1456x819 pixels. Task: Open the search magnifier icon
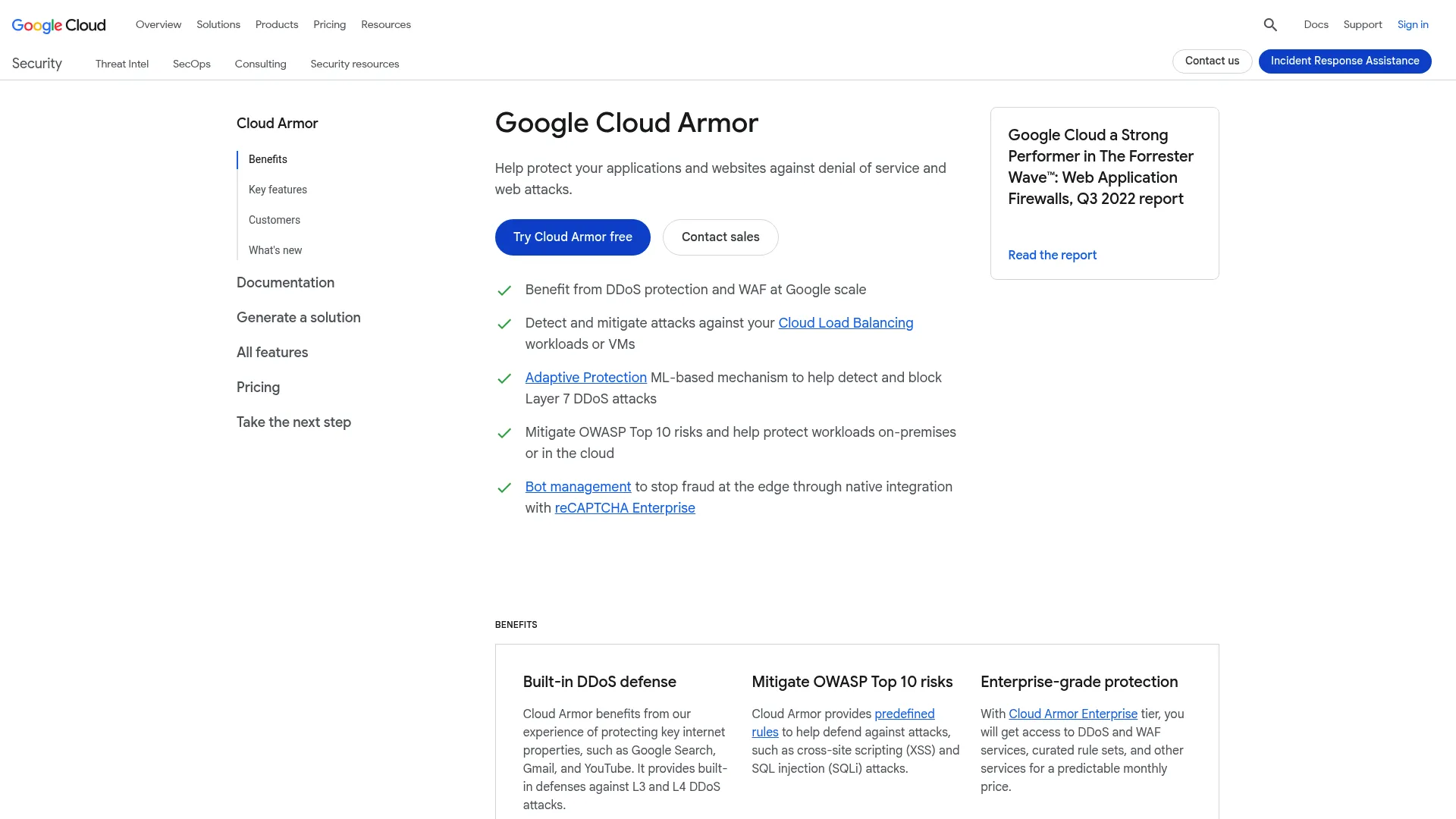pos(1270,25)
